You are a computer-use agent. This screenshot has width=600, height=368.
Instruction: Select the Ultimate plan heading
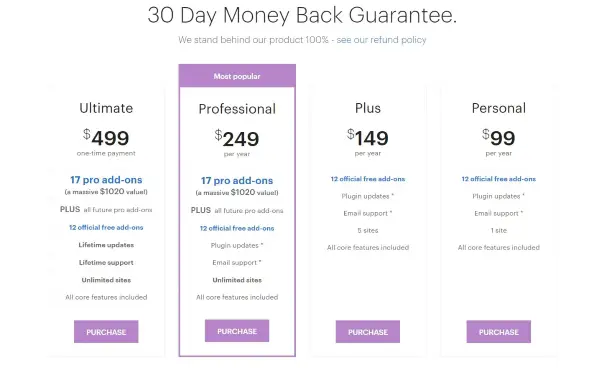(106, 108)
